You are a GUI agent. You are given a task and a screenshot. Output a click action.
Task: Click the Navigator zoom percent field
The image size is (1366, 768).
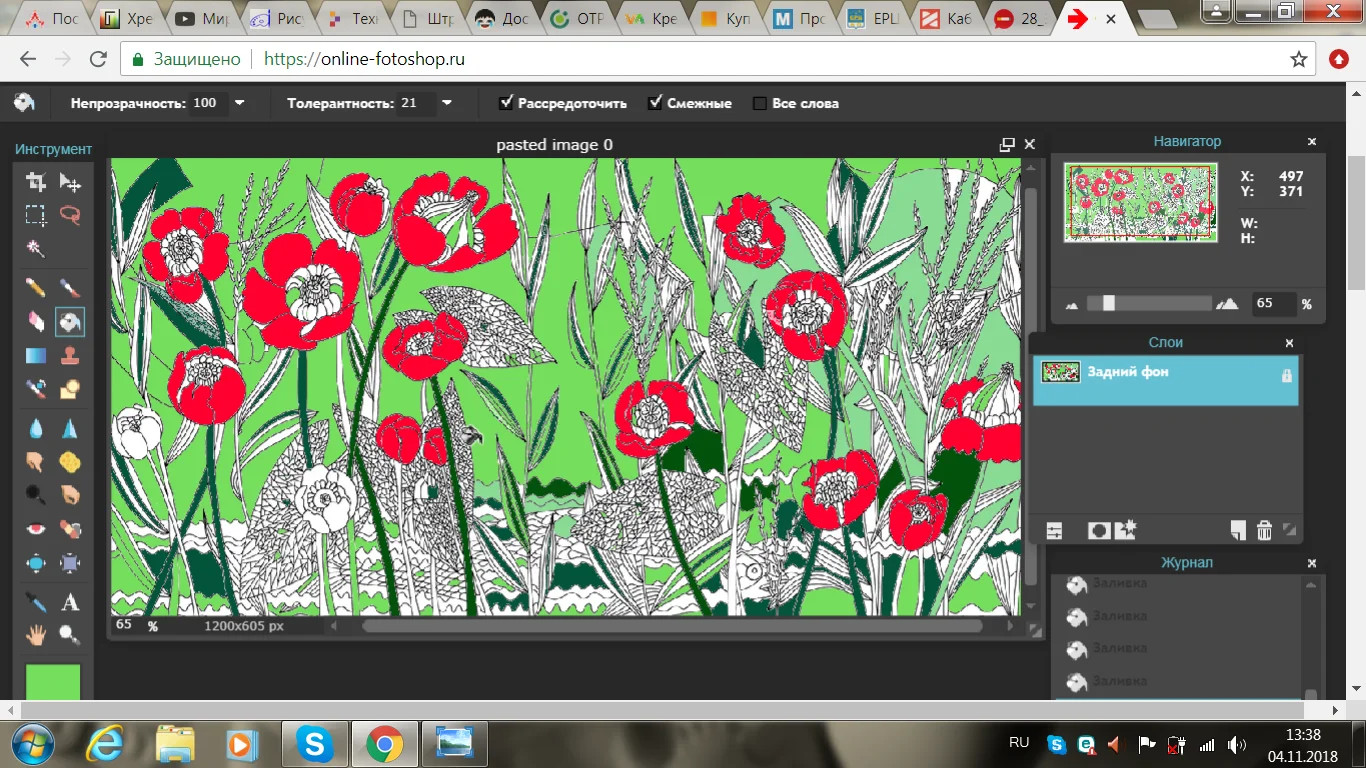pos(1272,303)
